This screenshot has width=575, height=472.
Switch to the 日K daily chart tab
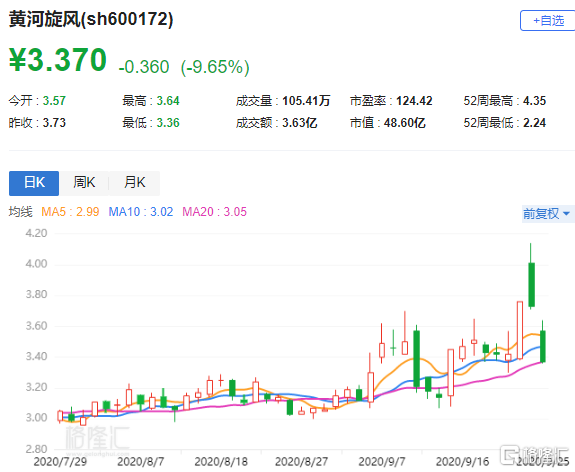pos(34,183)
